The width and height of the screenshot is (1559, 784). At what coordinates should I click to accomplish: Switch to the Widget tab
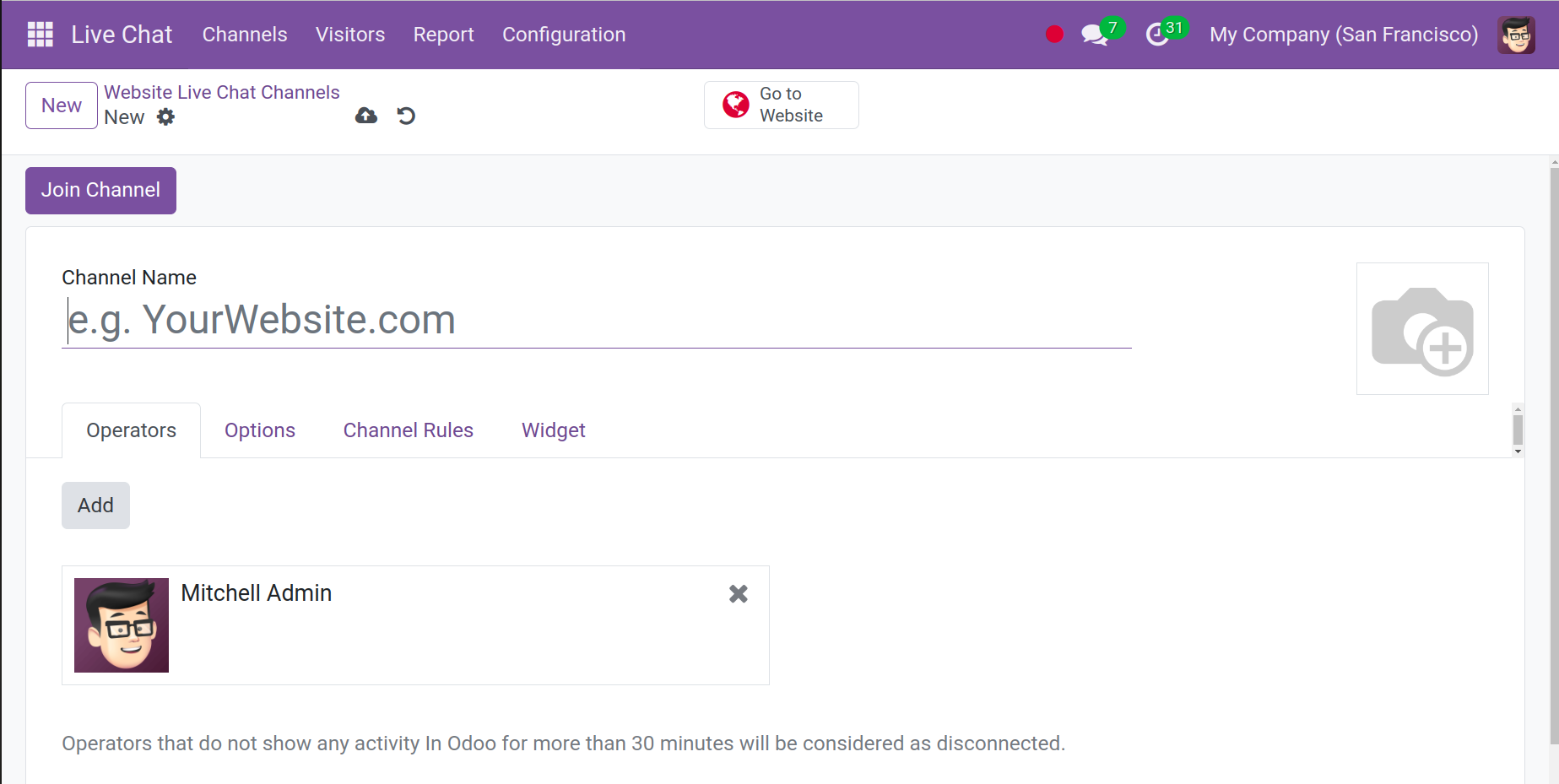click(x=554, y=430)
